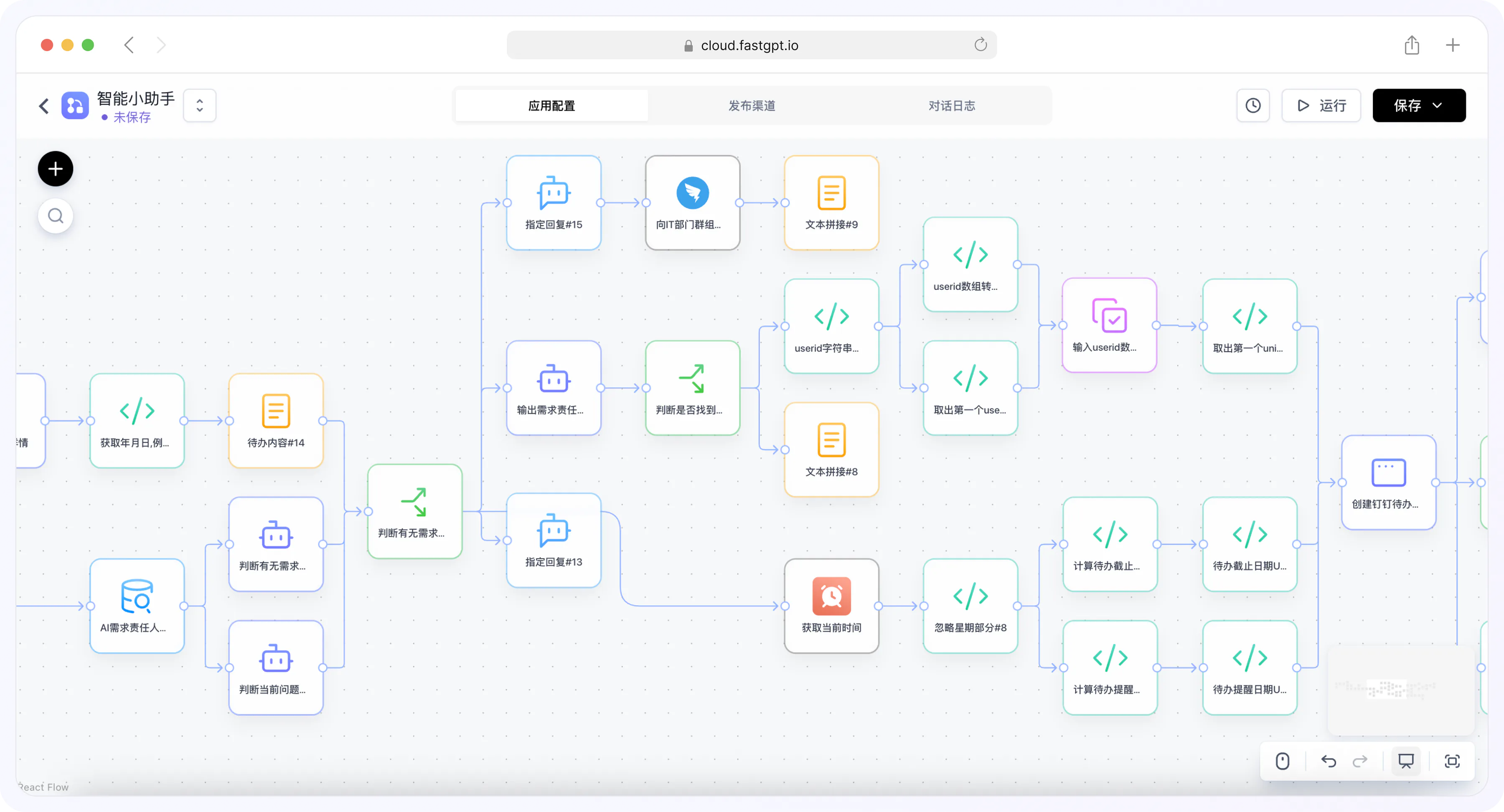
Task: Select the 待办内容#14 text node
Action: (276, 421)
